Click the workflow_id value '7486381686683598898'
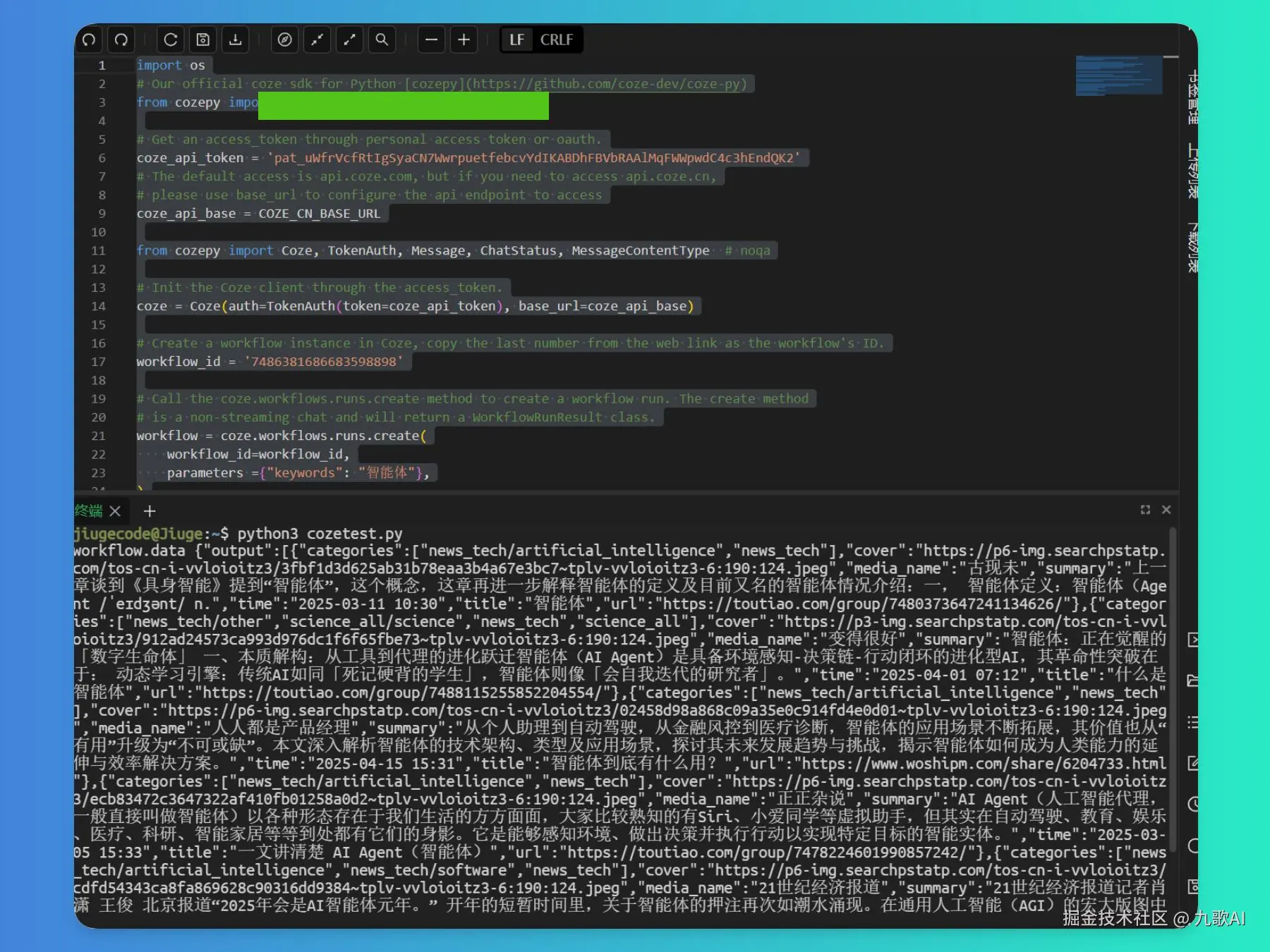Viewport: 1270px width, 952px height. pos(324,362)
